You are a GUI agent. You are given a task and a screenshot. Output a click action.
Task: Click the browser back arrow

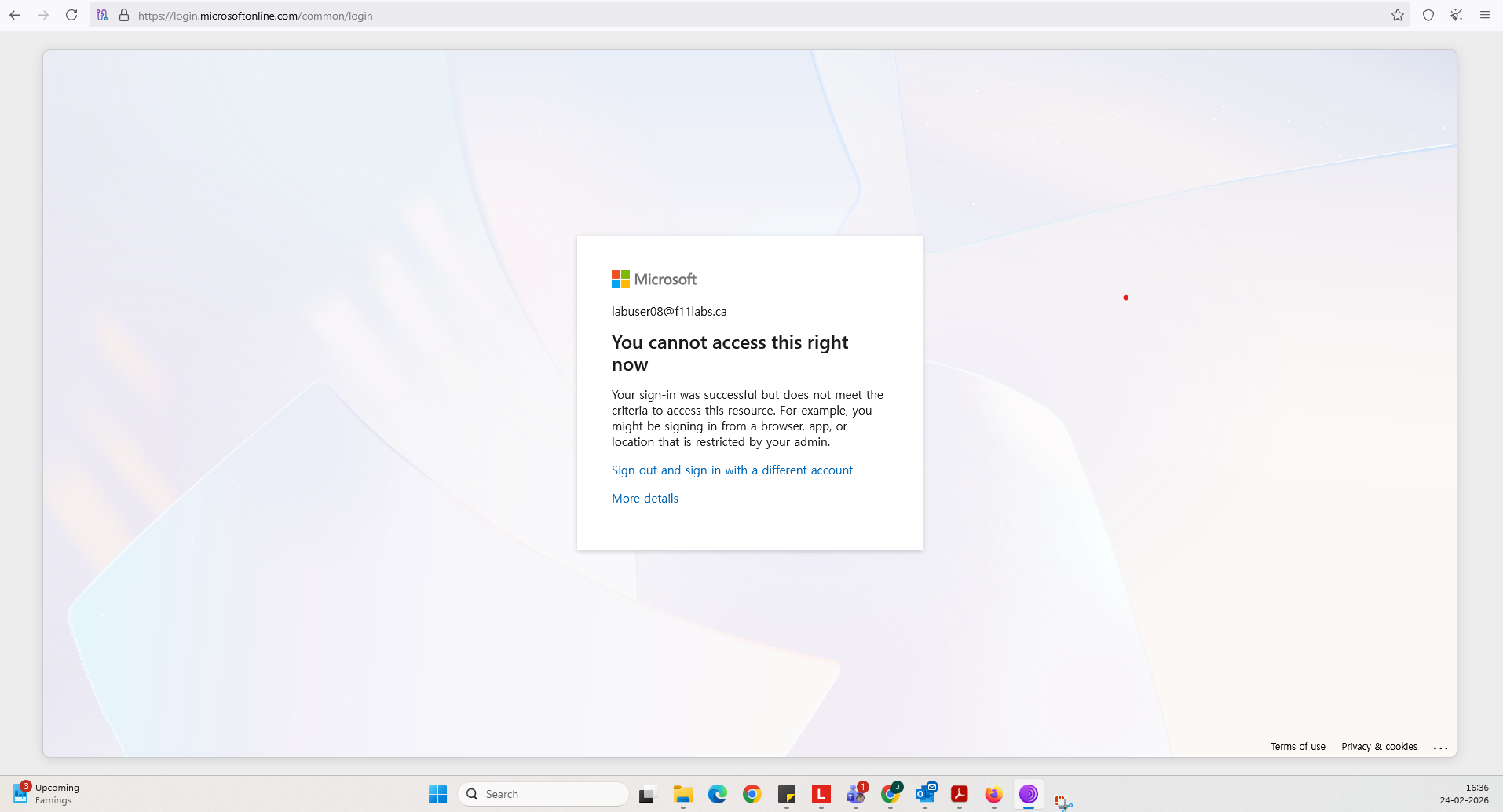pos(15,15)
